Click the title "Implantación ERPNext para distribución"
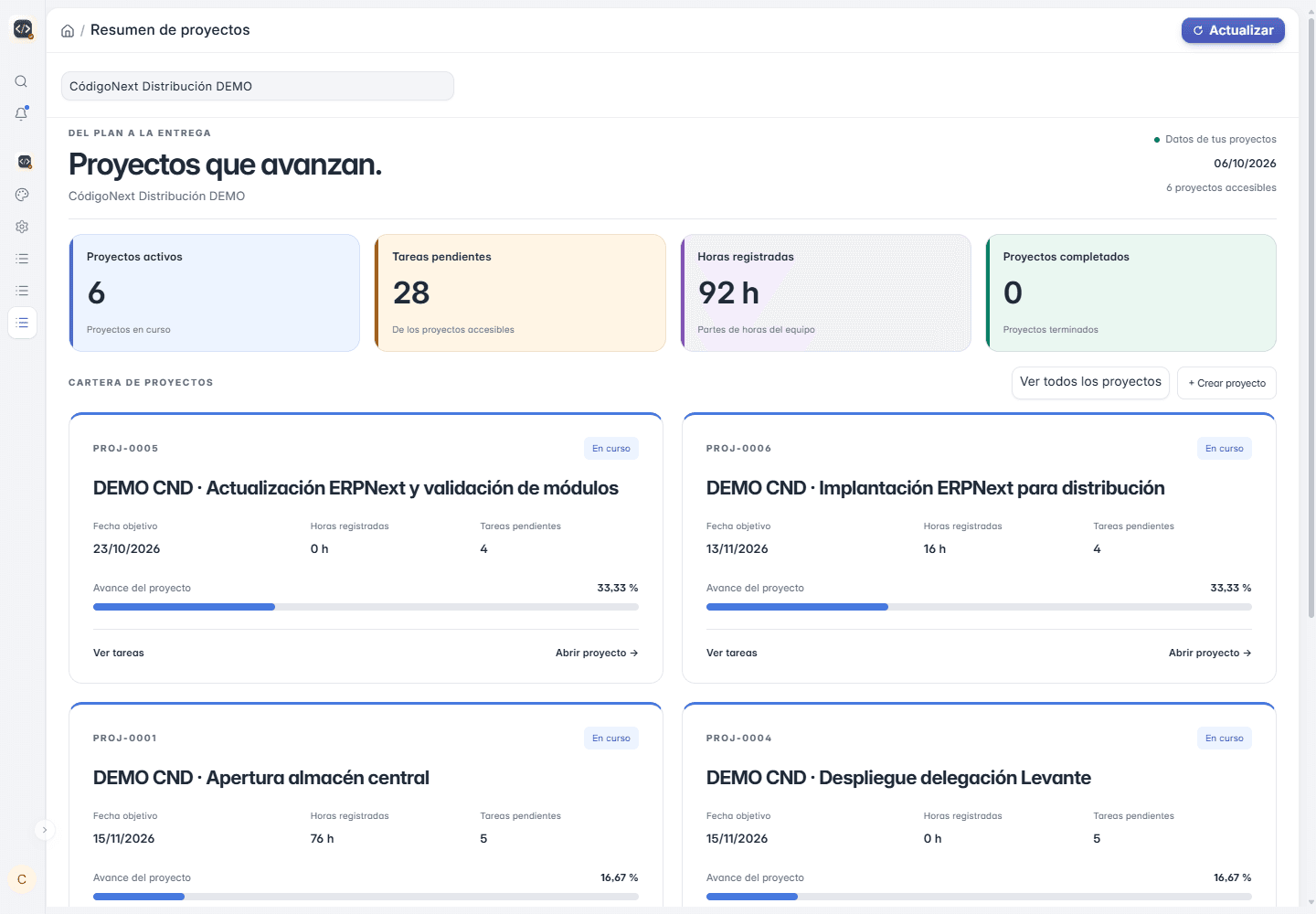1316x914 pixels. tap(992, 488)
